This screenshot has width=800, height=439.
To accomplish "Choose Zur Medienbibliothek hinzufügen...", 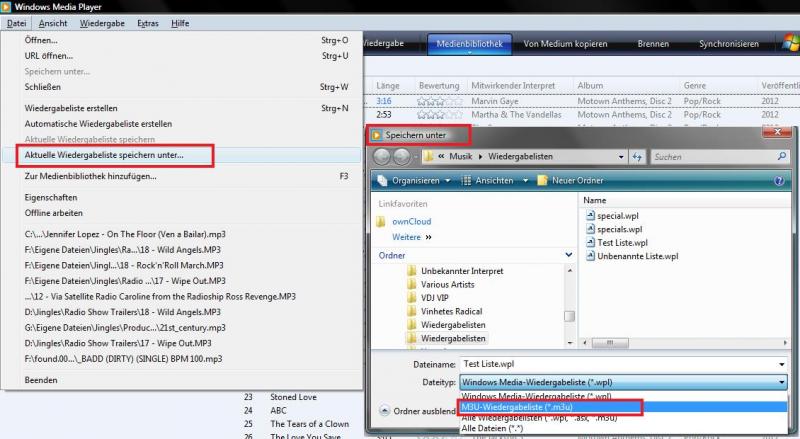I will 182,176.
